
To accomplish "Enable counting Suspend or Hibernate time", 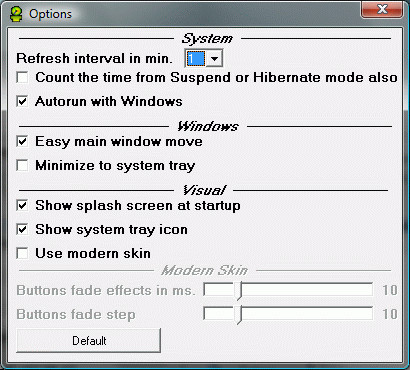I will 22,78.
